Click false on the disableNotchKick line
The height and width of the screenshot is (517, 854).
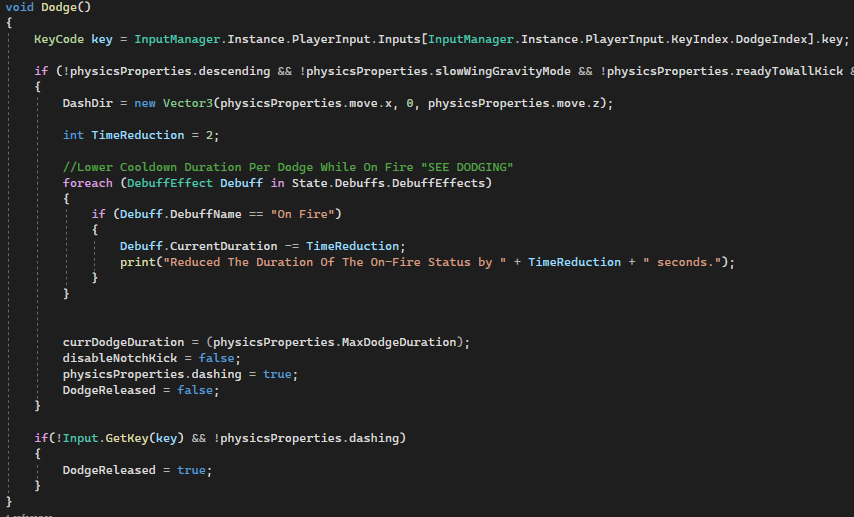coord(216,358)
